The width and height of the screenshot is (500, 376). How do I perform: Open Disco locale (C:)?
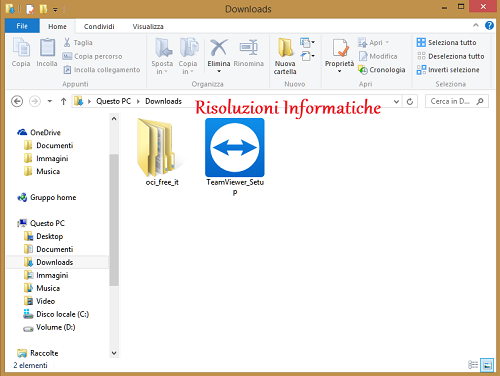[56, 314]
